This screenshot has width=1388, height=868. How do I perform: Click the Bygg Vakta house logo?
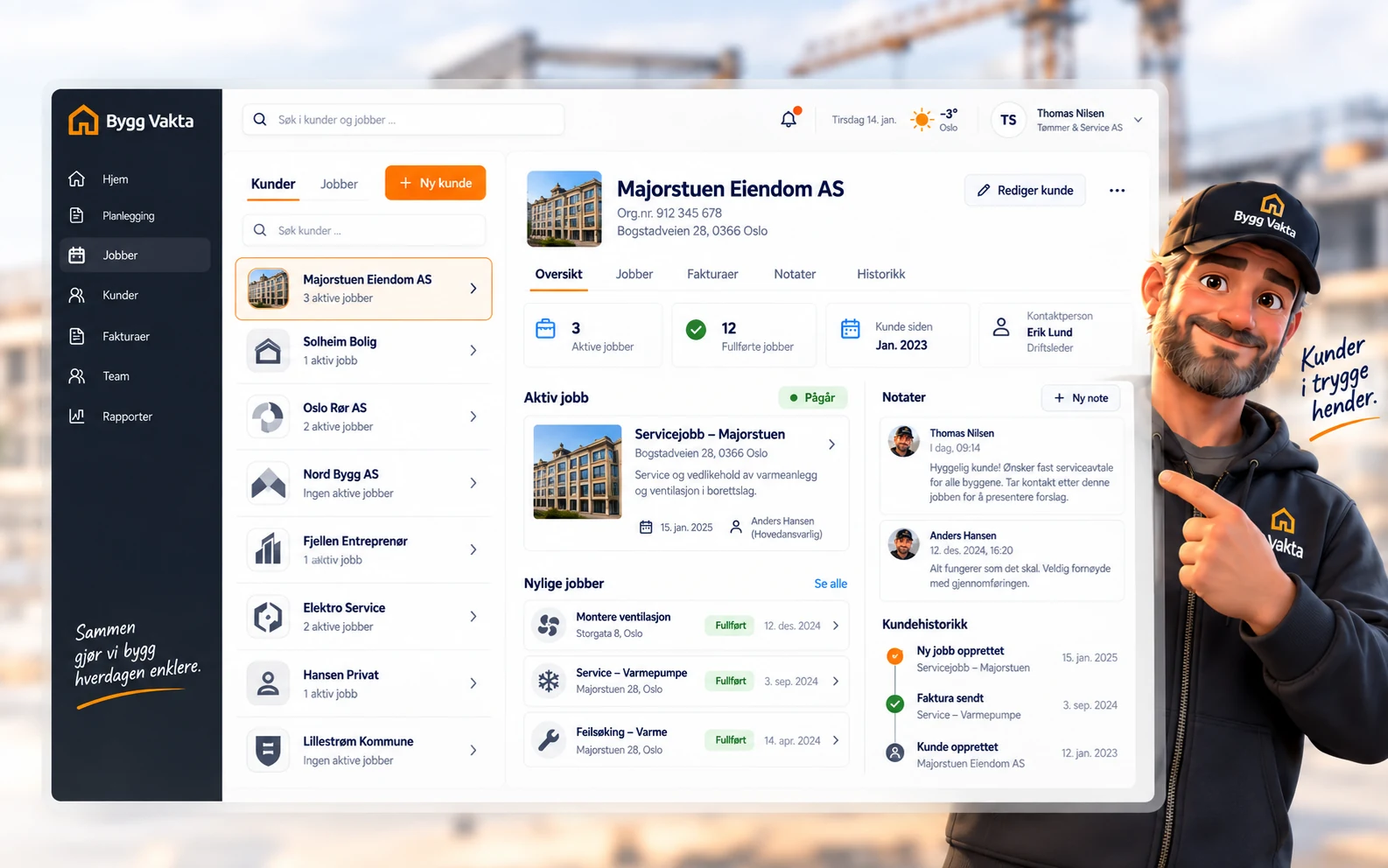click(x=83, y=120)
